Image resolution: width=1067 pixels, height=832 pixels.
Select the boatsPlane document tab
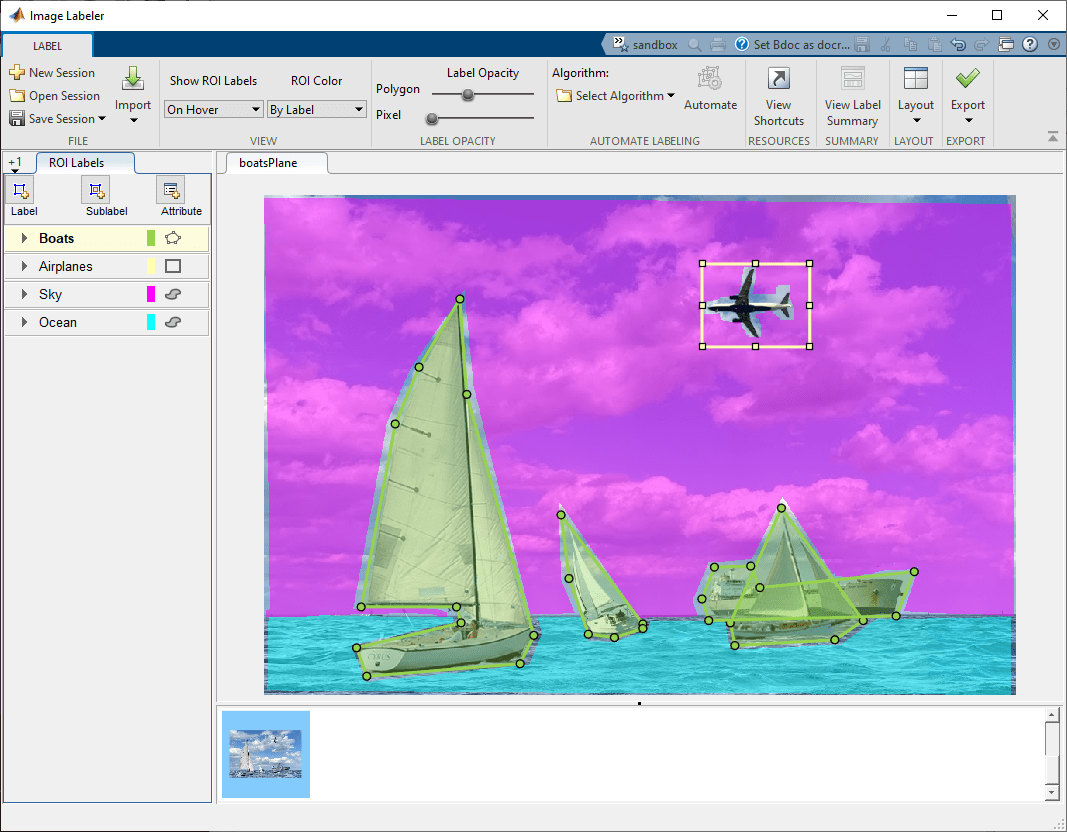click(268, 163)
